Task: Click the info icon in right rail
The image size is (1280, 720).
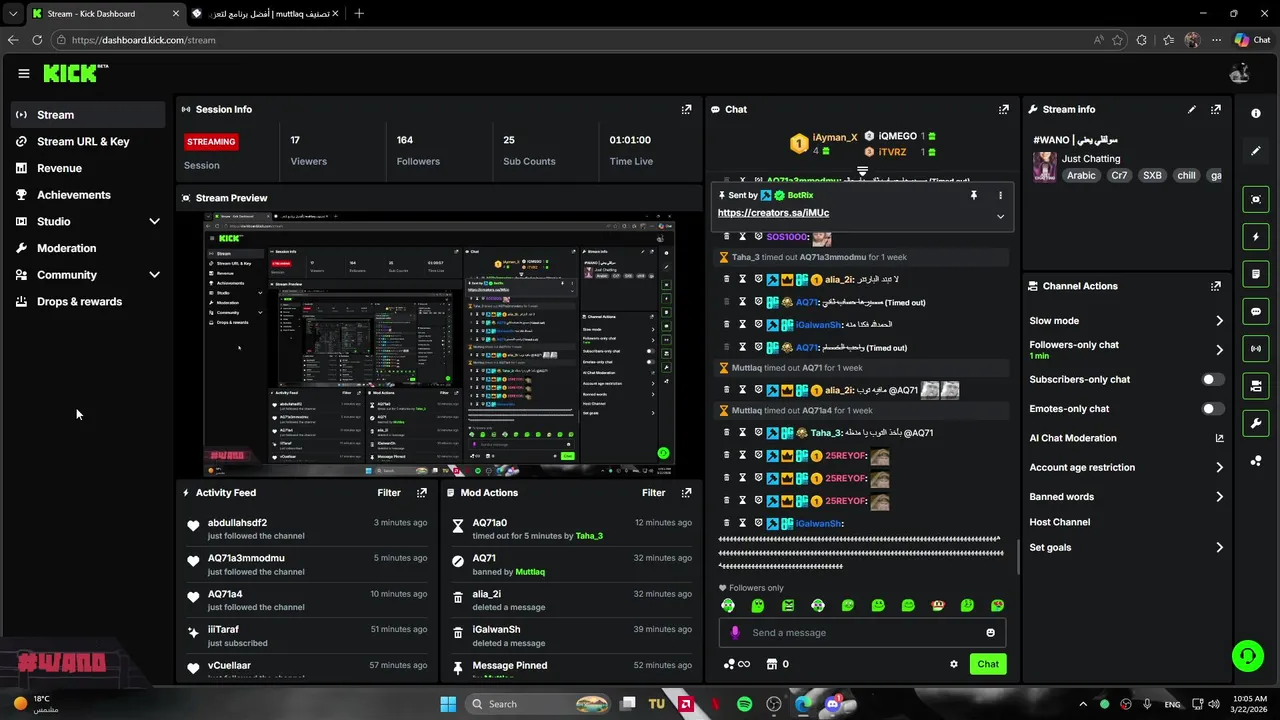Action: [1256, 113]
